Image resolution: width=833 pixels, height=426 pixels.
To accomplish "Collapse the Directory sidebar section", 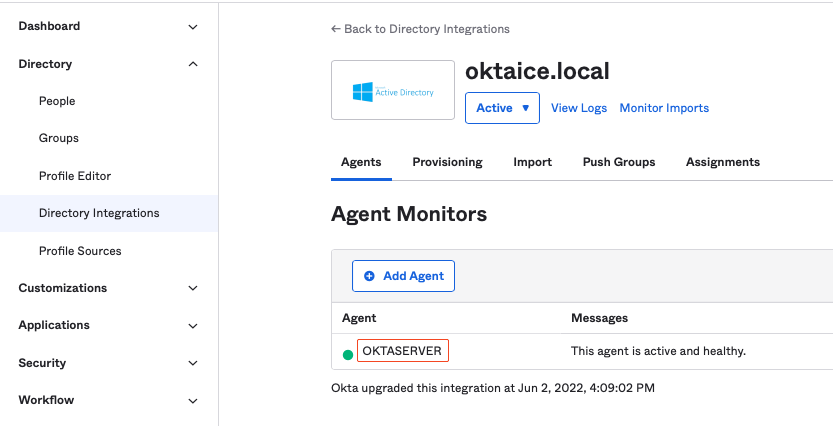I will tap(193, 64).
